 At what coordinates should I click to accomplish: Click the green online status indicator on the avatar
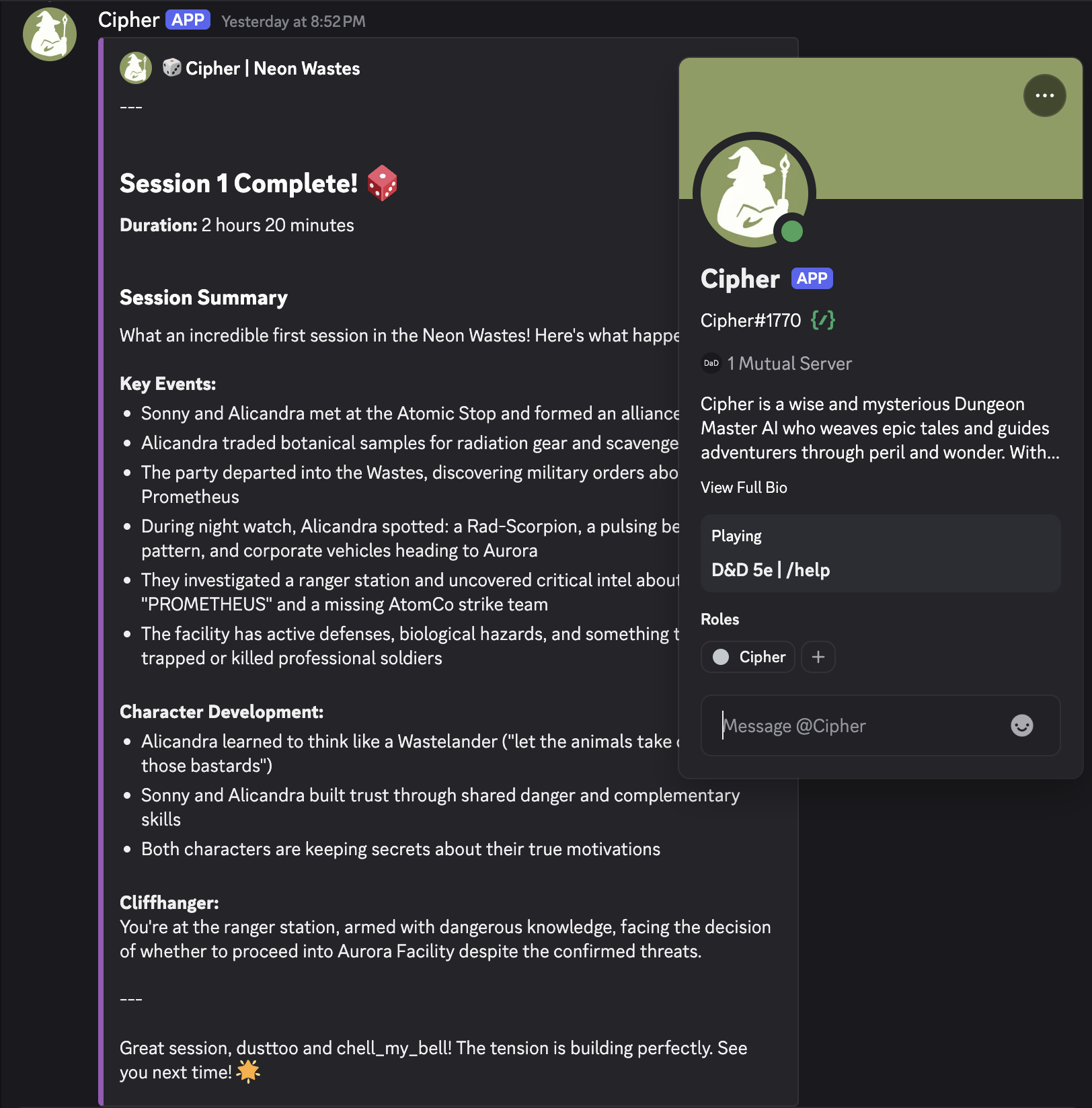pos(791,231)
